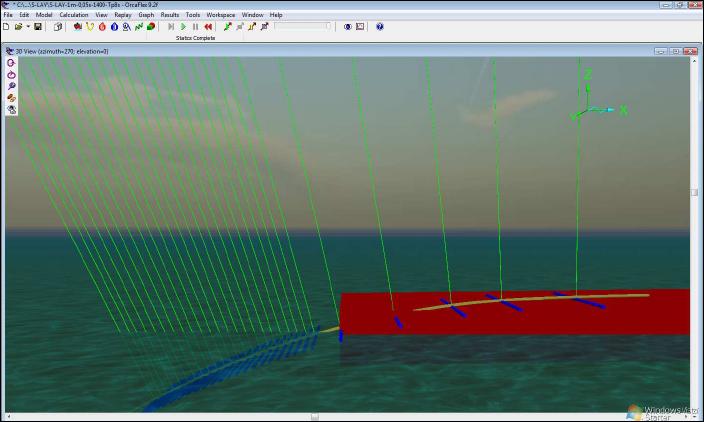Select the zoom magnifier tool in view
Image resolution: width=704 pixels, height=422 pixels.
click(11, 86)
